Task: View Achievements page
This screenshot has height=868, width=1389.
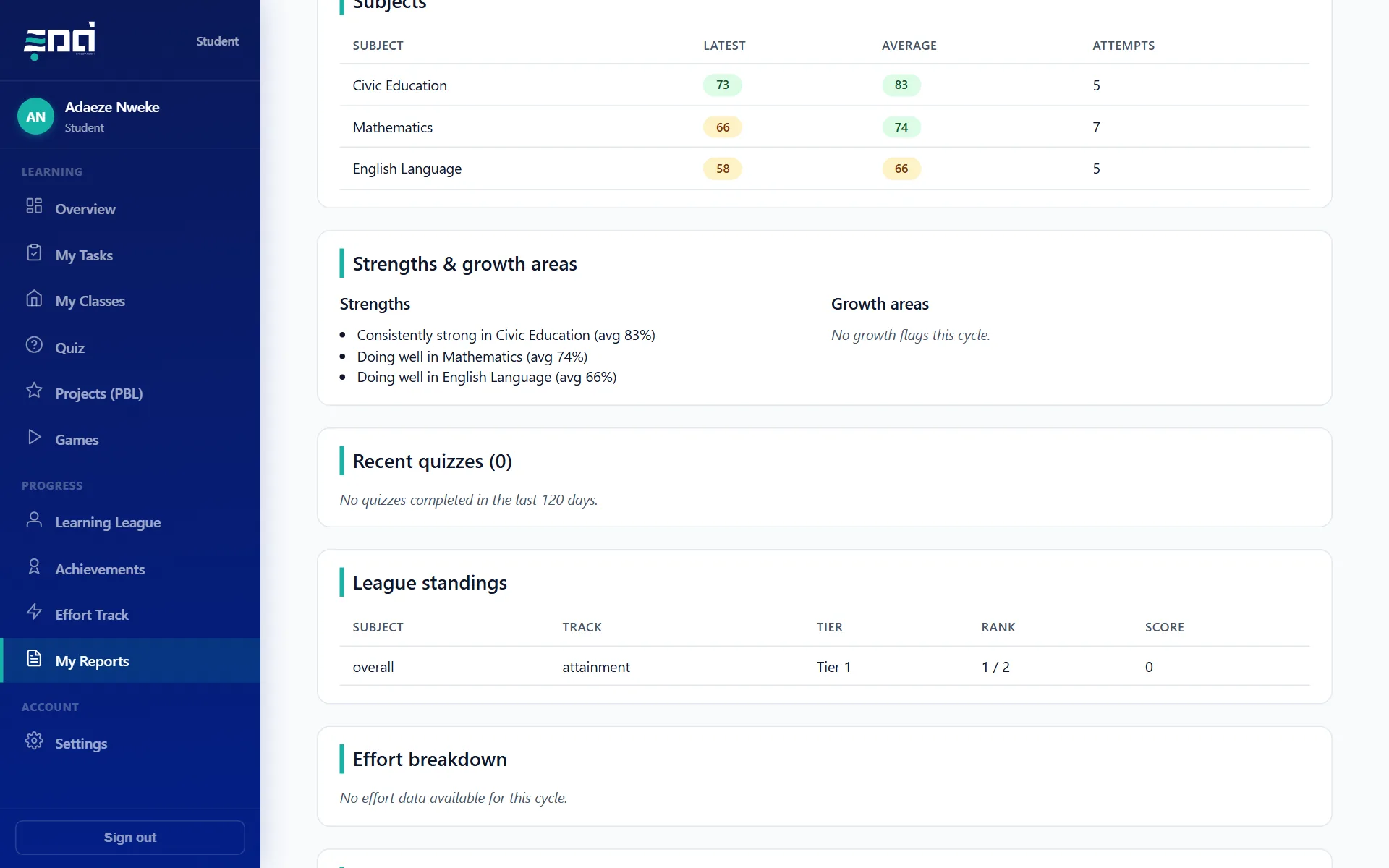Action: click(130, 569)
